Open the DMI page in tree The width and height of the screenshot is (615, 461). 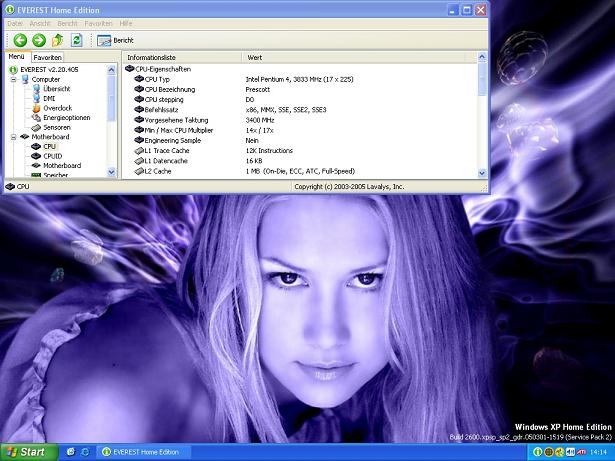49,98
